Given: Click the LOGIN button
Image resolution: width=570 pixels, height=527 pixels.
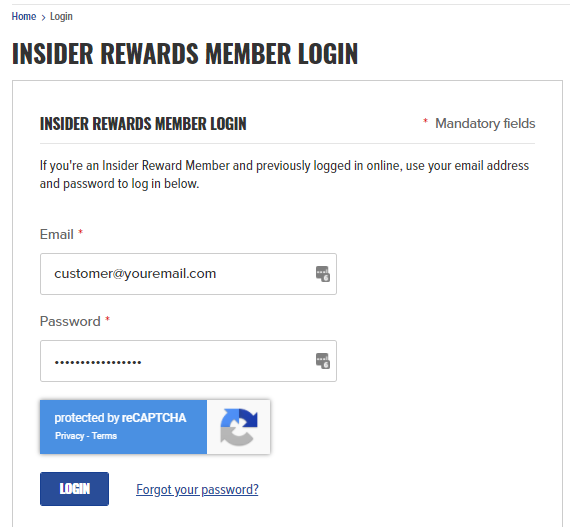Looking at the screenshot, I should point(75,489).
